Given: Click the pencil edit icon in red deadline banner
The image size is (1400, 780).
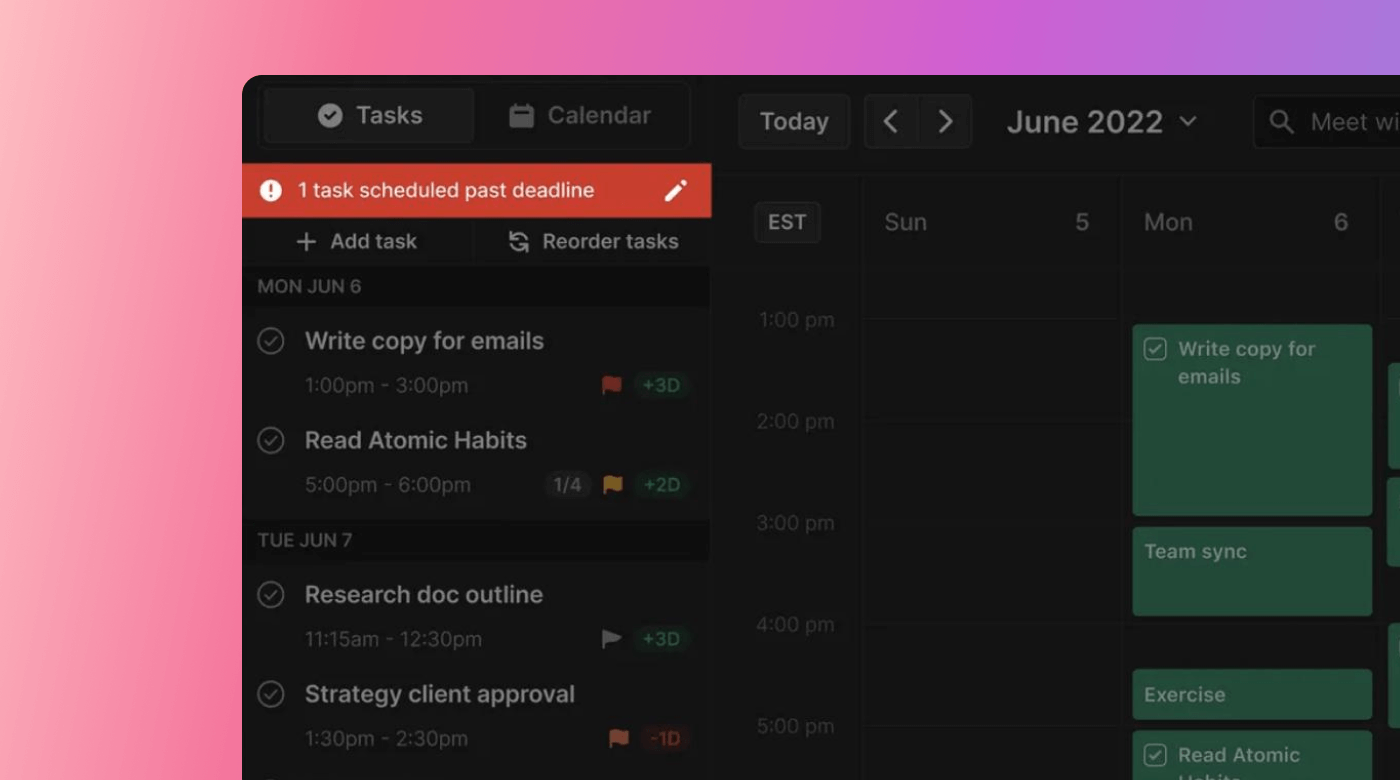Looking at the screenshot, I should 676,191.
